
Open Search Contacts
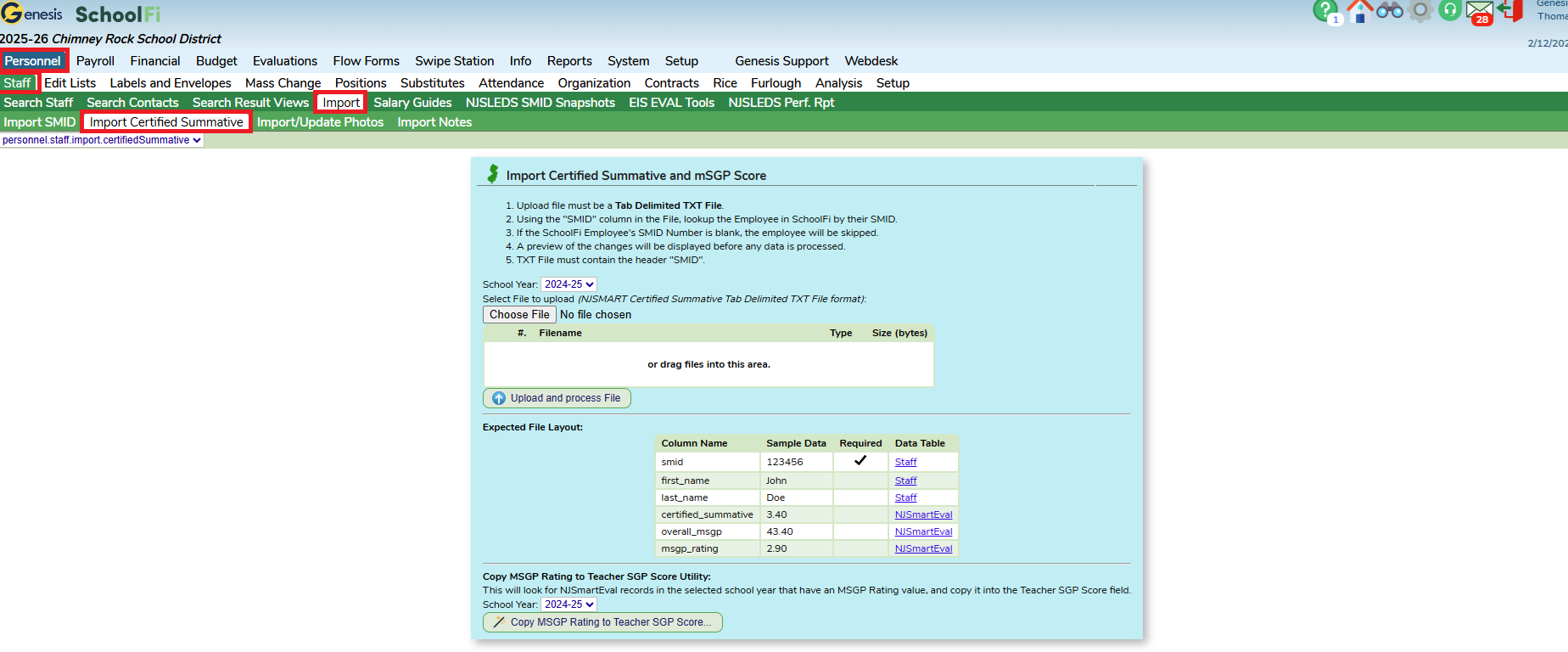point(132,103)
